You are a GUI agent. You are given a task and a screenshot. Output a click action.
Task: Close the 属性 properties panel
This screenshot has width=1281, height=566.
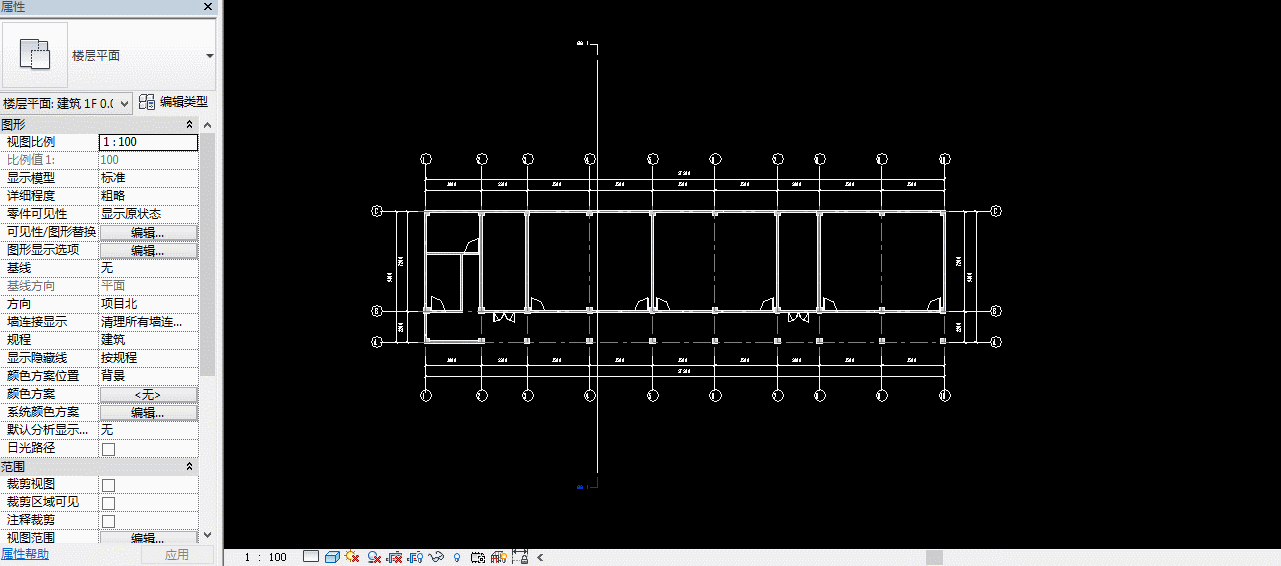(x=208, y=7)
